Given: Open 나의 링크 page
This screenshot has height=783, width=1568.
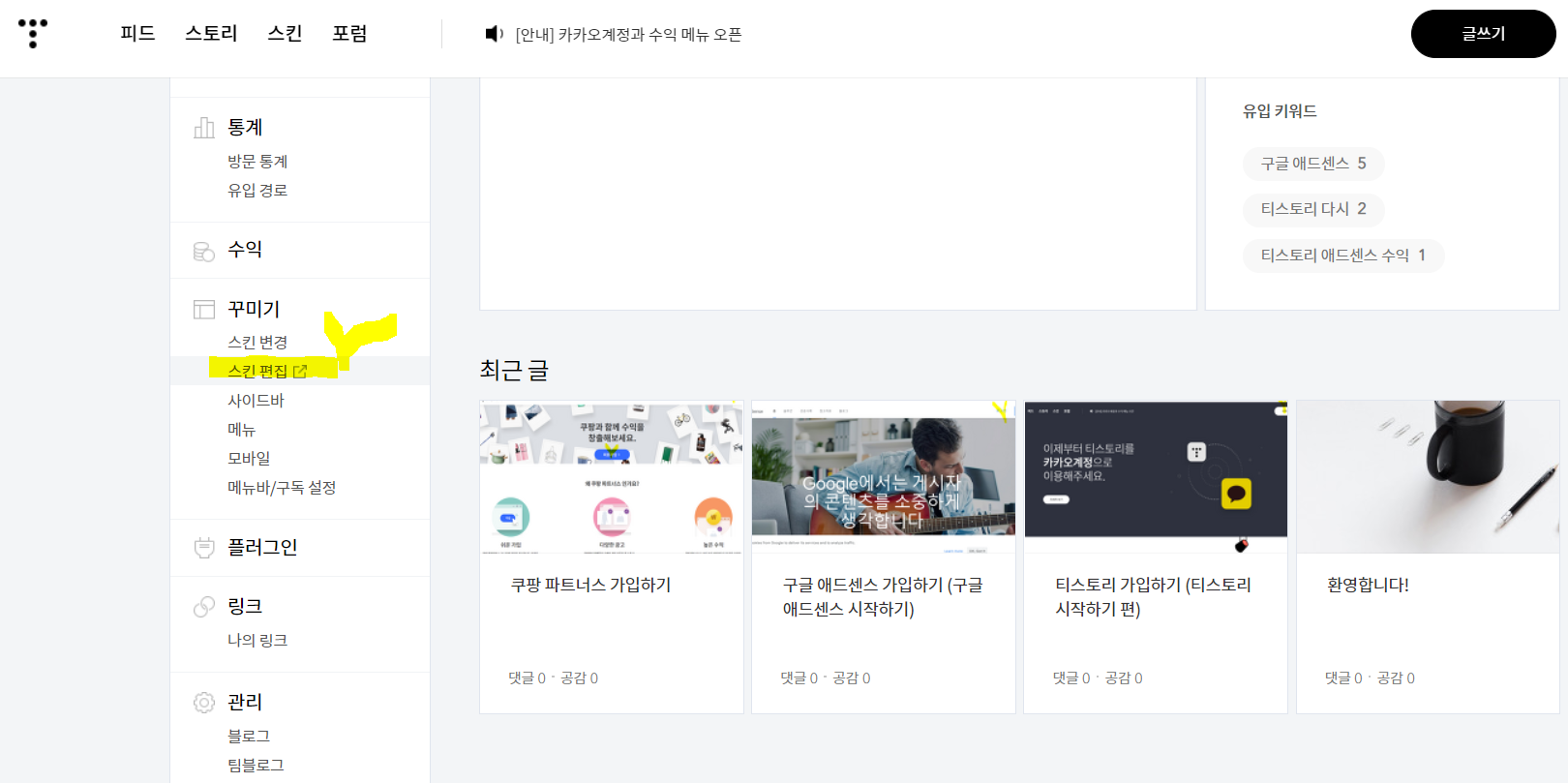Looking at the screenshot, I should (x=257, y=641).
